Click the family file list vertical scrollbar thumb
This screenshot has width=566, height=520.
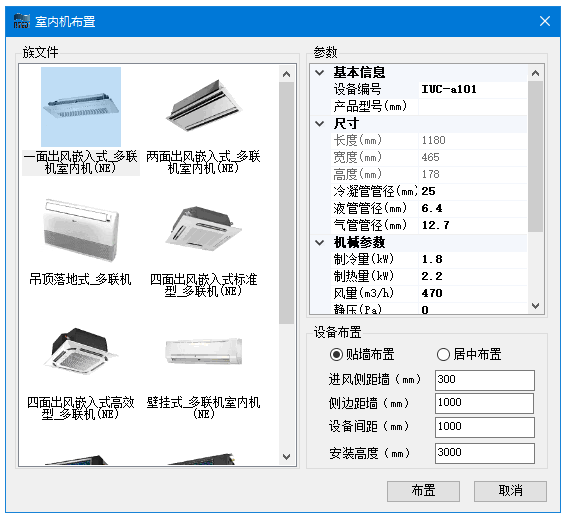pos(287,203)
